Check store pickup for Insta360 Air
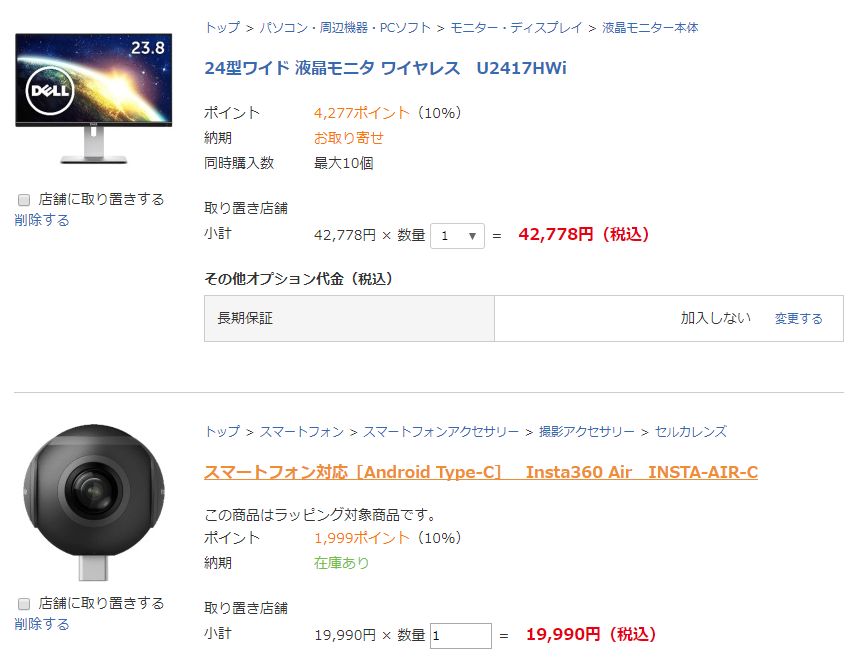 24,604
